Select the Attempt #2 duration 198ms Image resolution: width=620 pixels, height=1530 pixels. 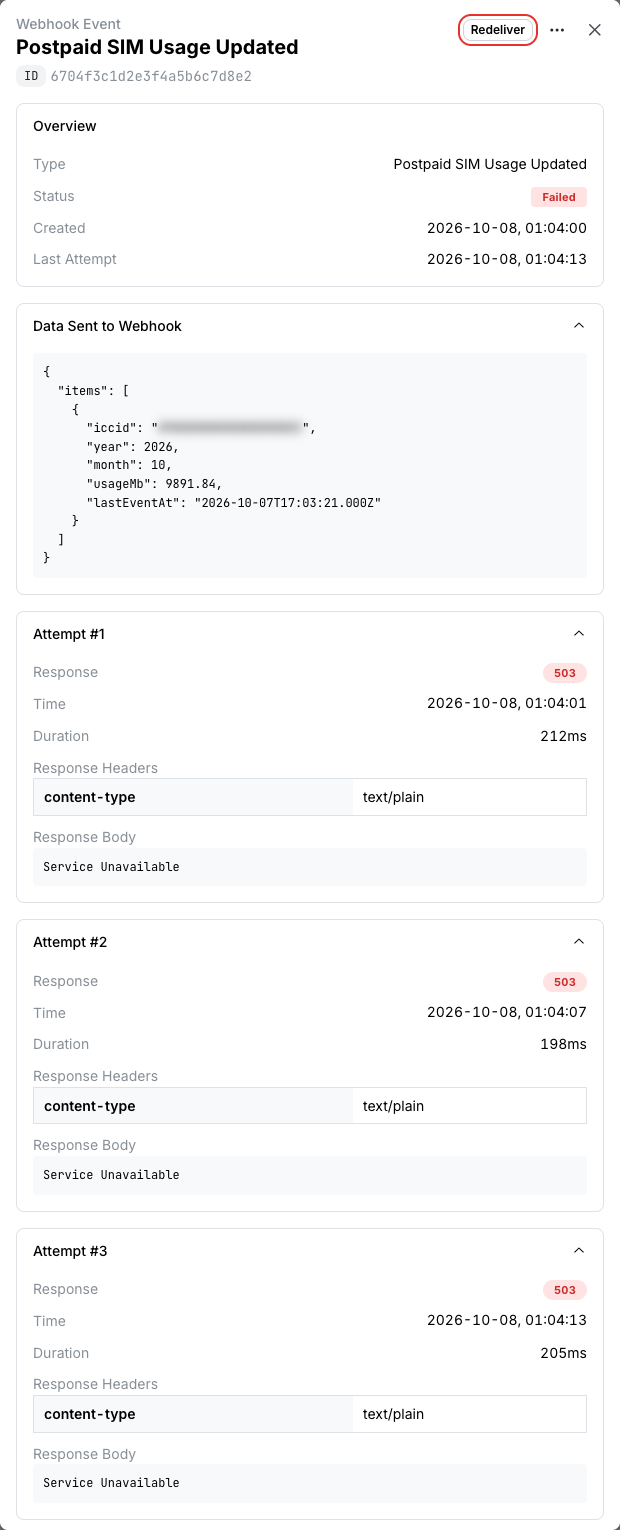pyautogui.click(x=564, y=1044)
